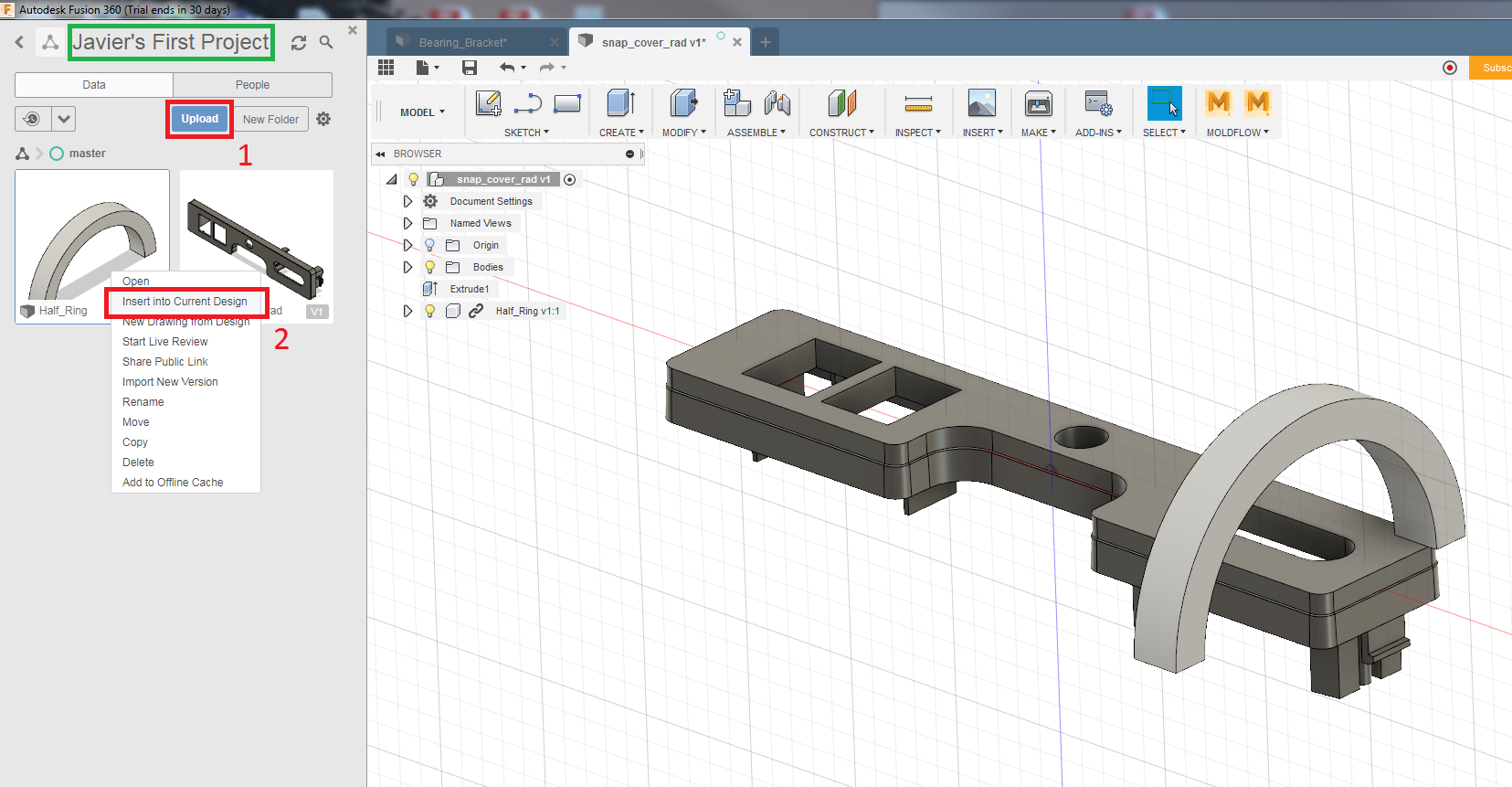Open the MODIFY dropdown menu
Viewport: 1512px width, 787px height.
684,133
